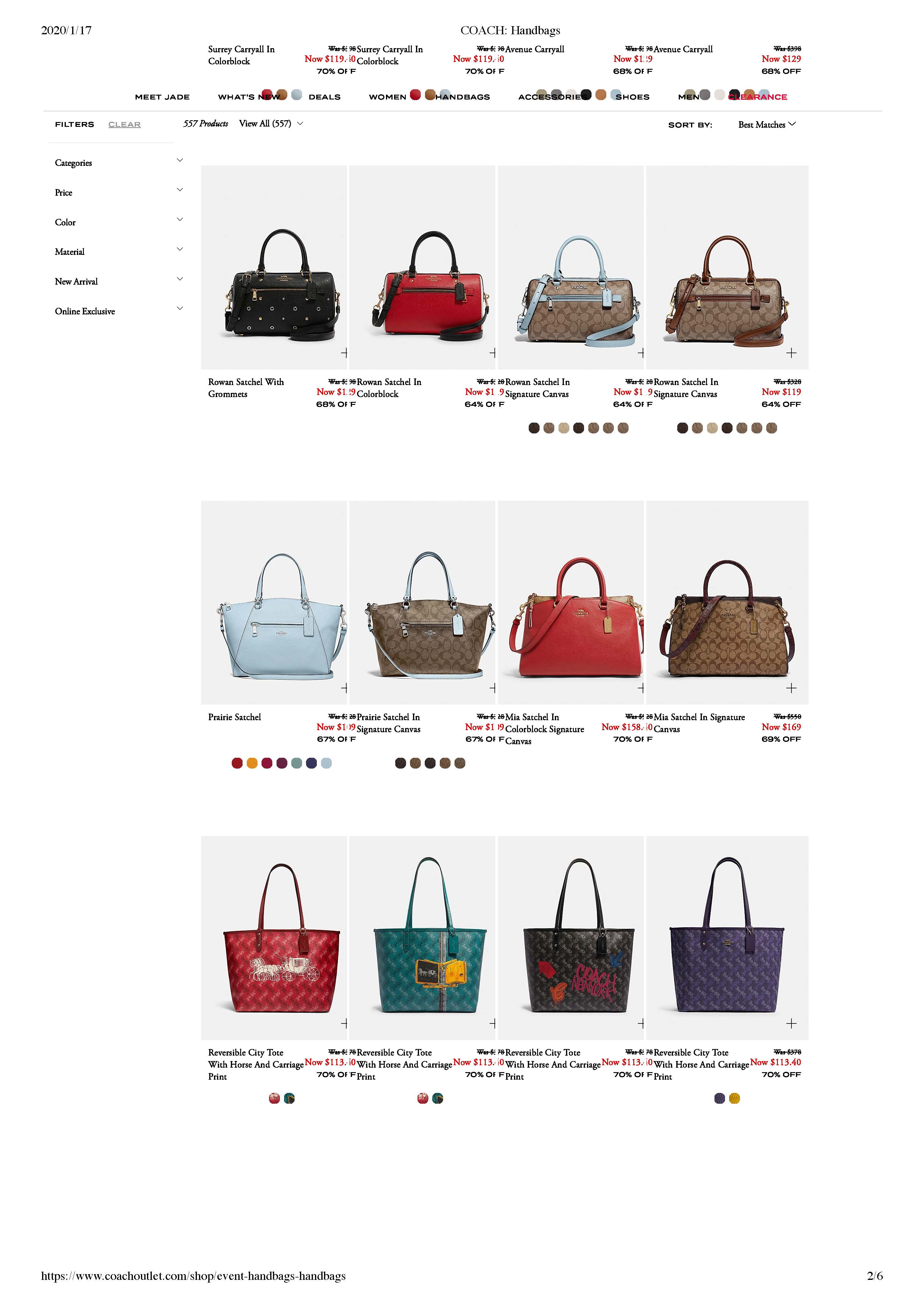This screenshot has width=924, height=1306.
Task: Select the teal Reversible City Tote image
Action: (422, 937)
